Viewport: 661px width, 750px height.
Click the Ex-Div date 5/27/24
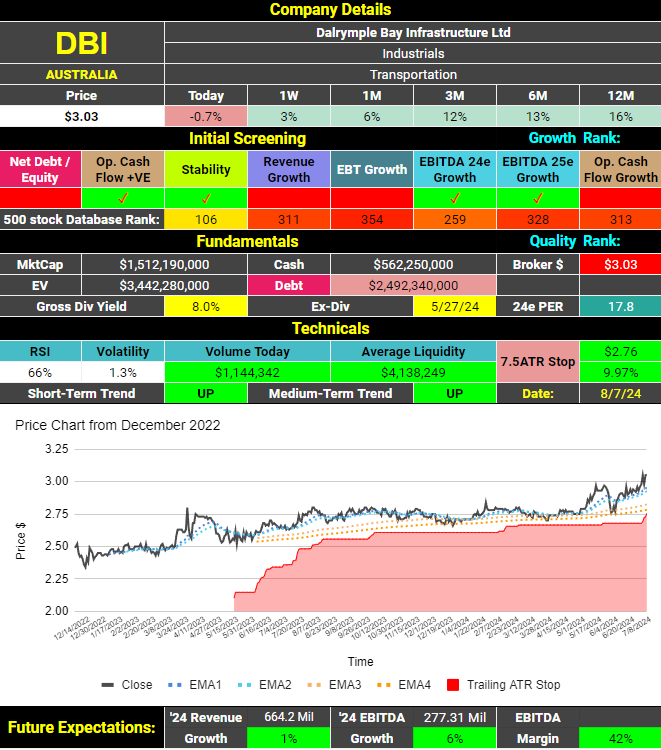click(454, 307)
